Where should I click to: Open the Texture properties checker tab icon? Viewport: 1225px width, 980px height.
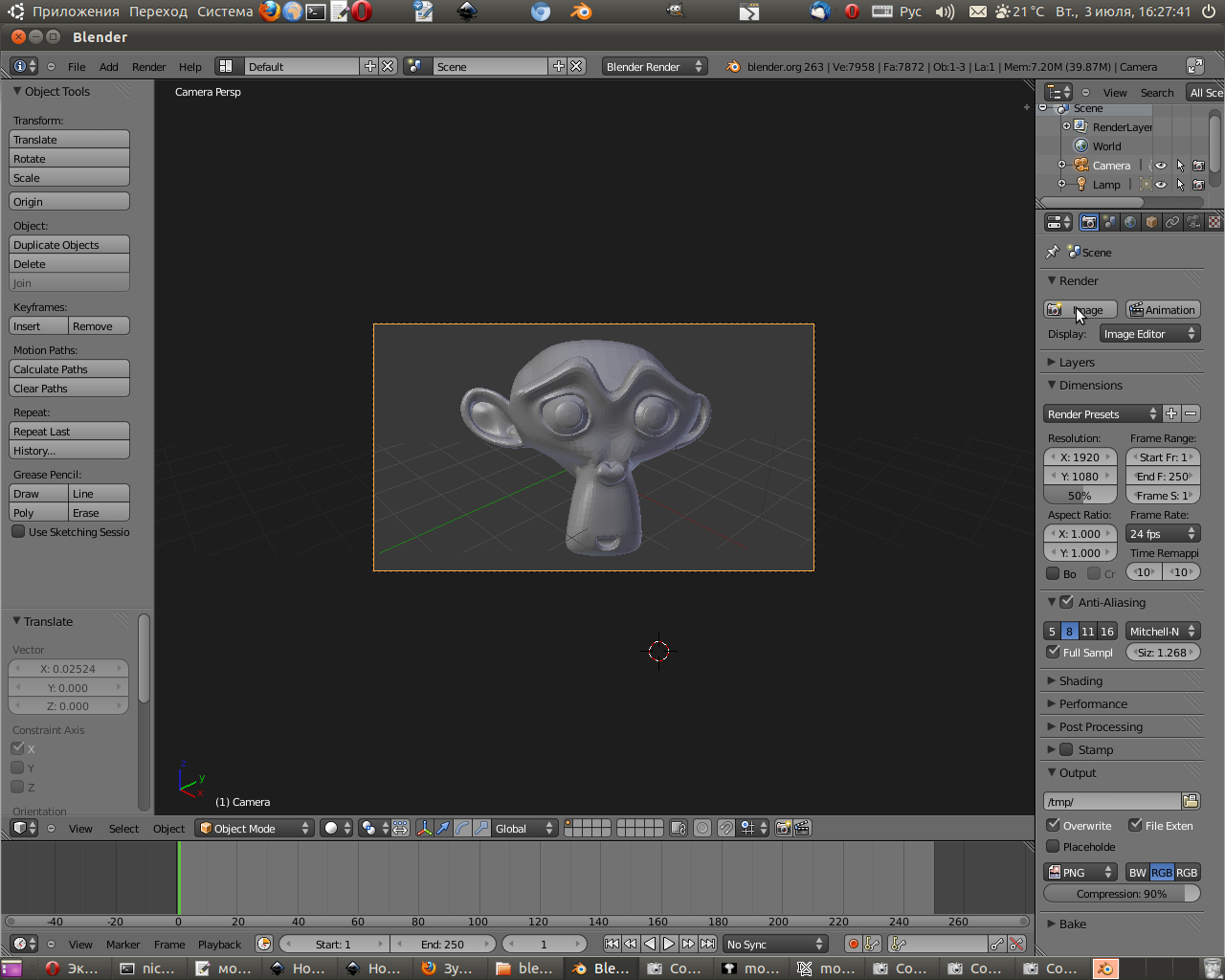point(1214,222)
